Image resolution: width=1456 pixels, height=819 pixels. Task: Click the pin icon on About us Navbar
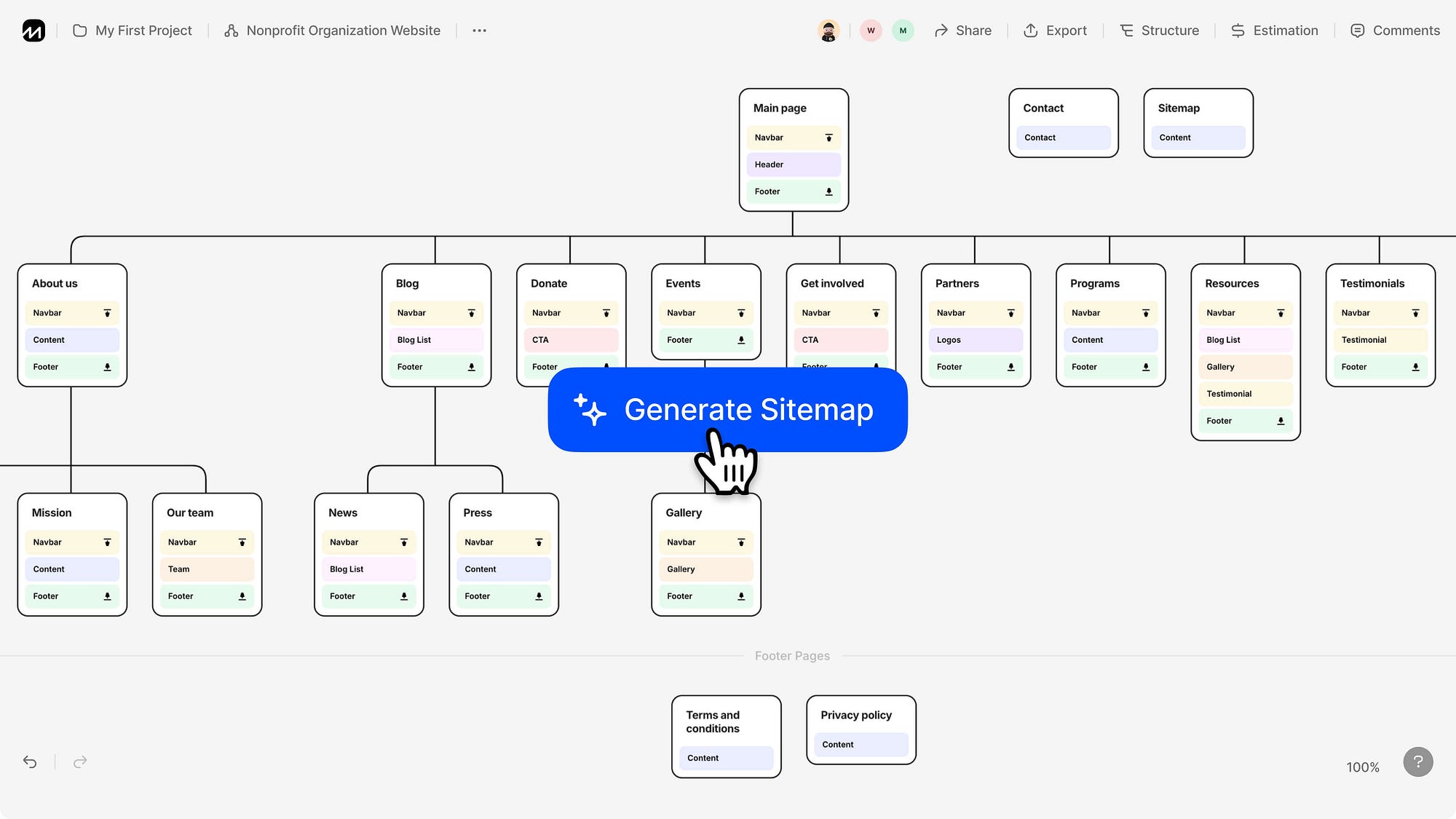tap(107, 313)
